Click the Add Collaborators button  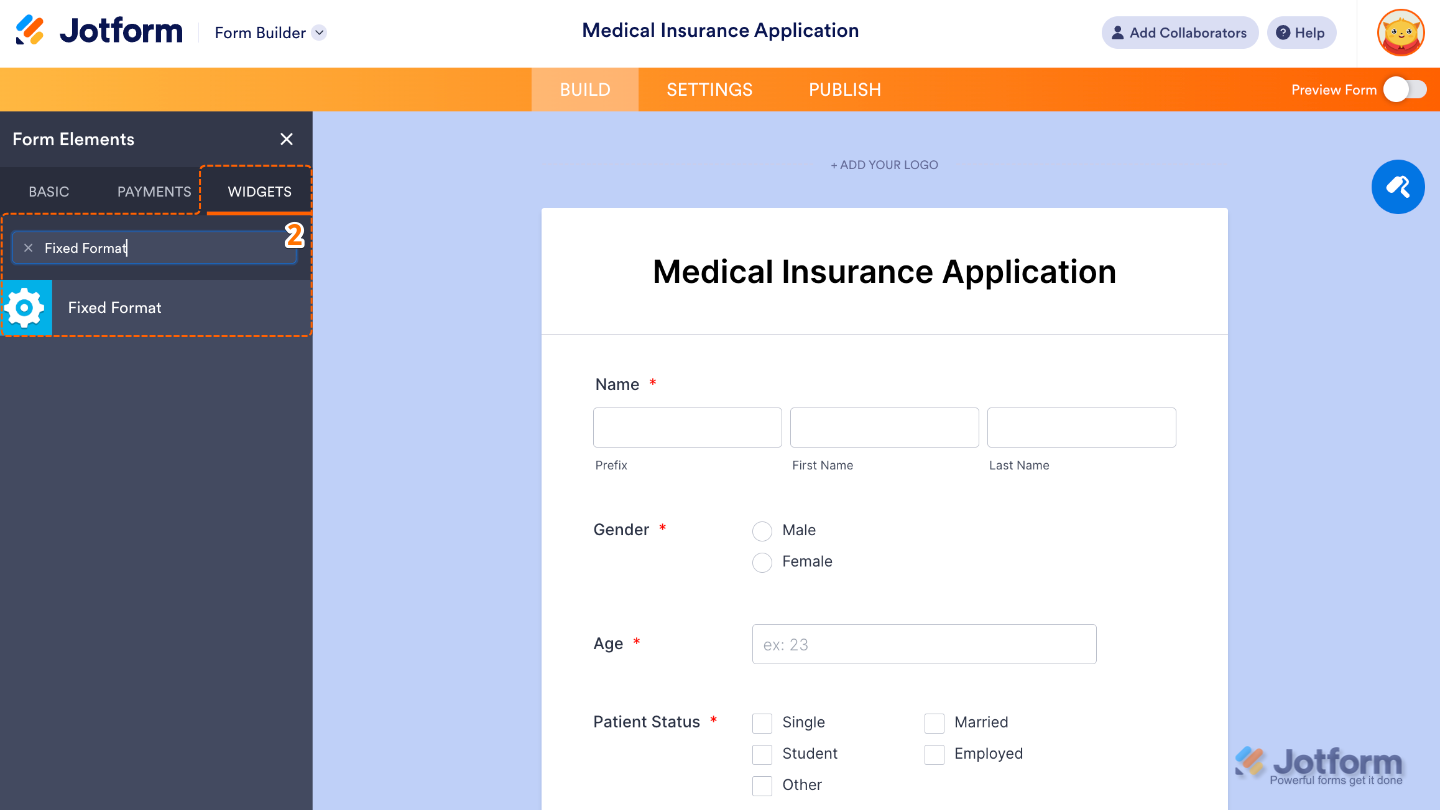click(1179, 32)
